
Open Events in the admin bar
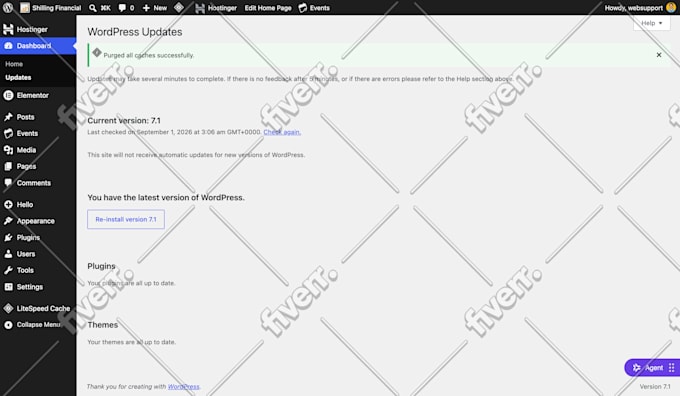[314, 8]
